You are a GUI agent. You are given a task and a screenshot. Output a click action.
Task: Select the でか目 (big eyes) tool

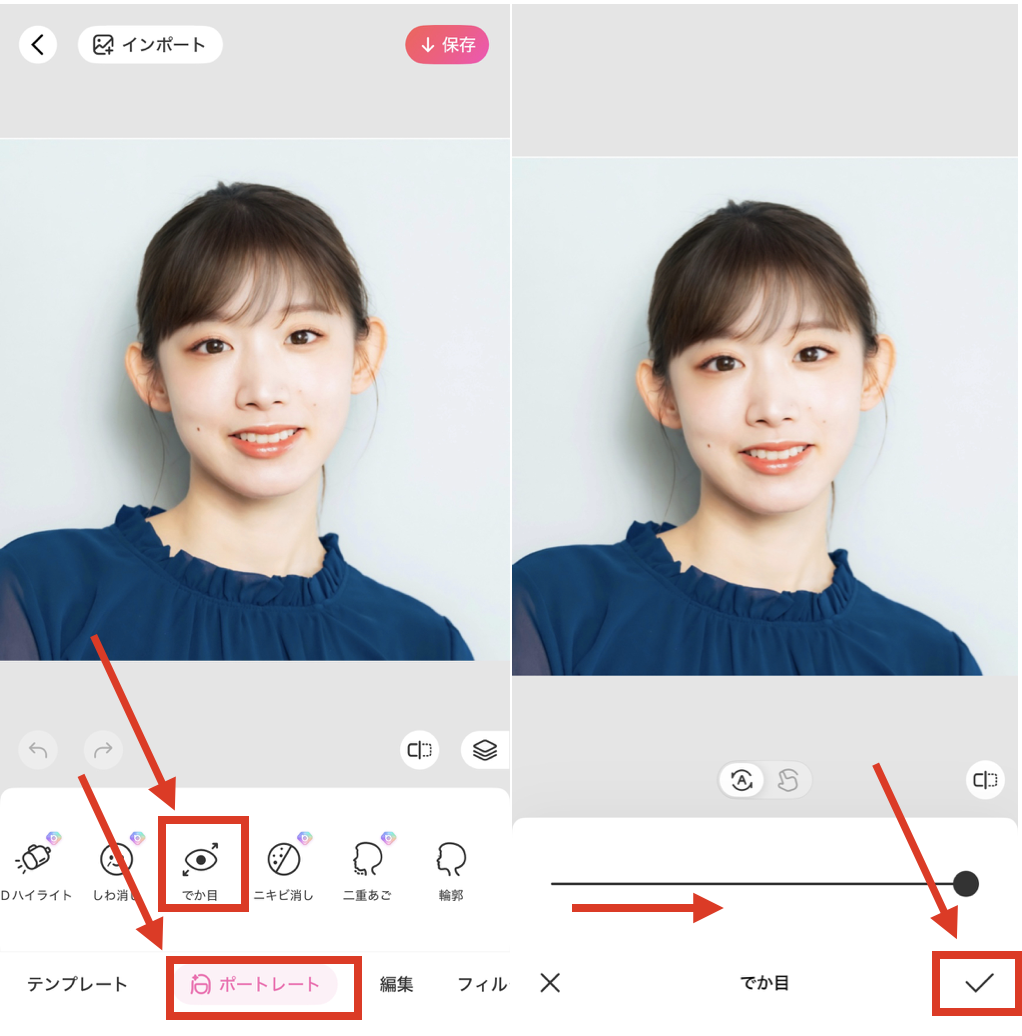204,862
